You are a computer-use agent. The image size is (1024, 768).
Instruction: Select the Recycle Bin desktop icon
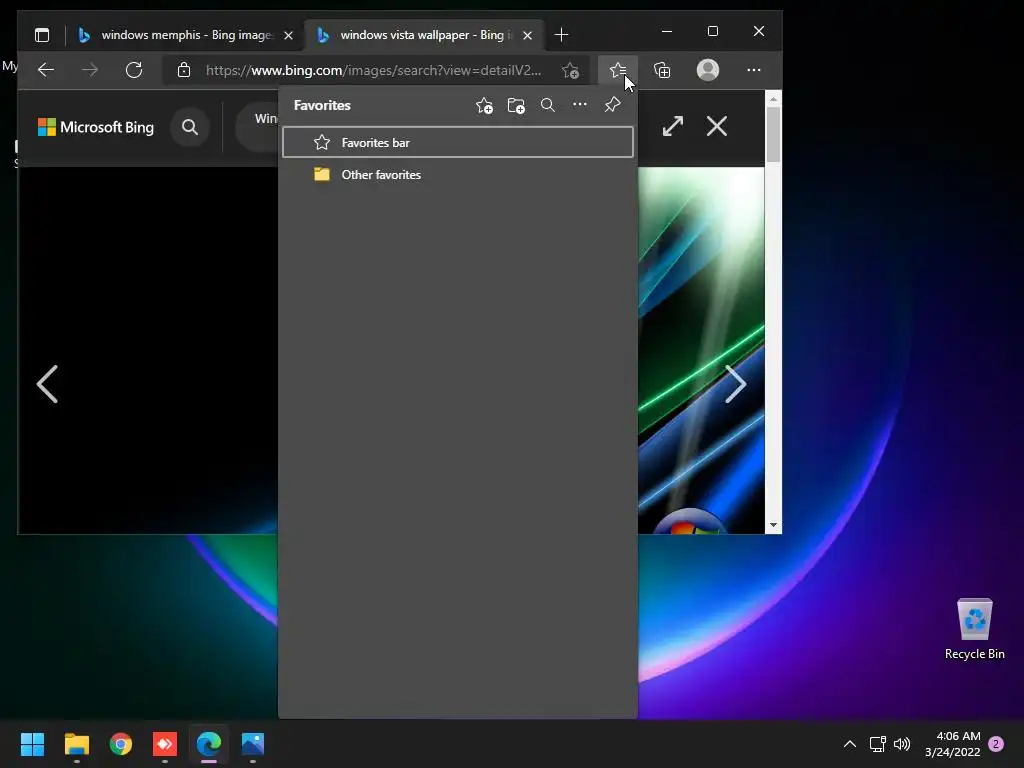click(x=974, y=629)
